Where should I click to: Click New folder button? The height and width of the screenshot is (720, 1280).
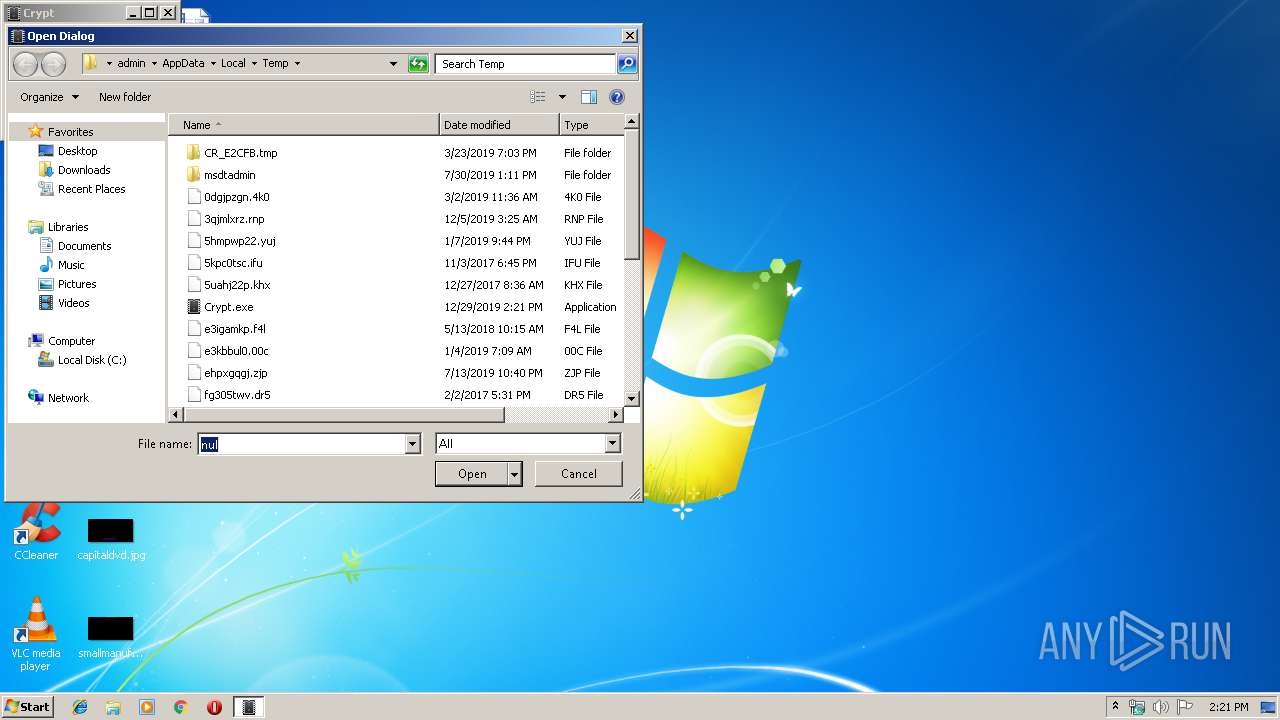(125, 97)
